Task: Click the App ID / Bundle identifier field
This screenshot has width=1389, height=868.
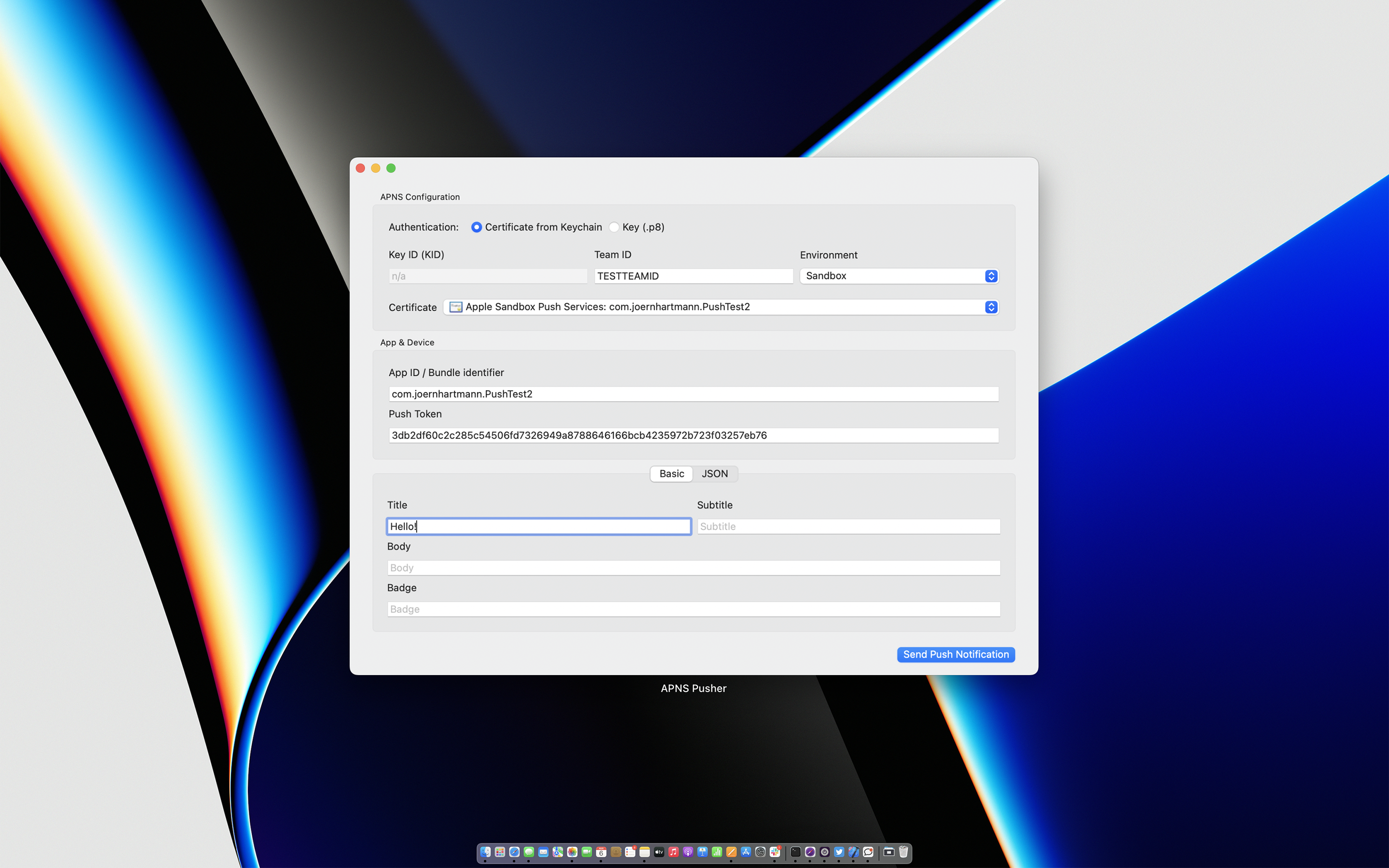Action: [x=694, y=394]
